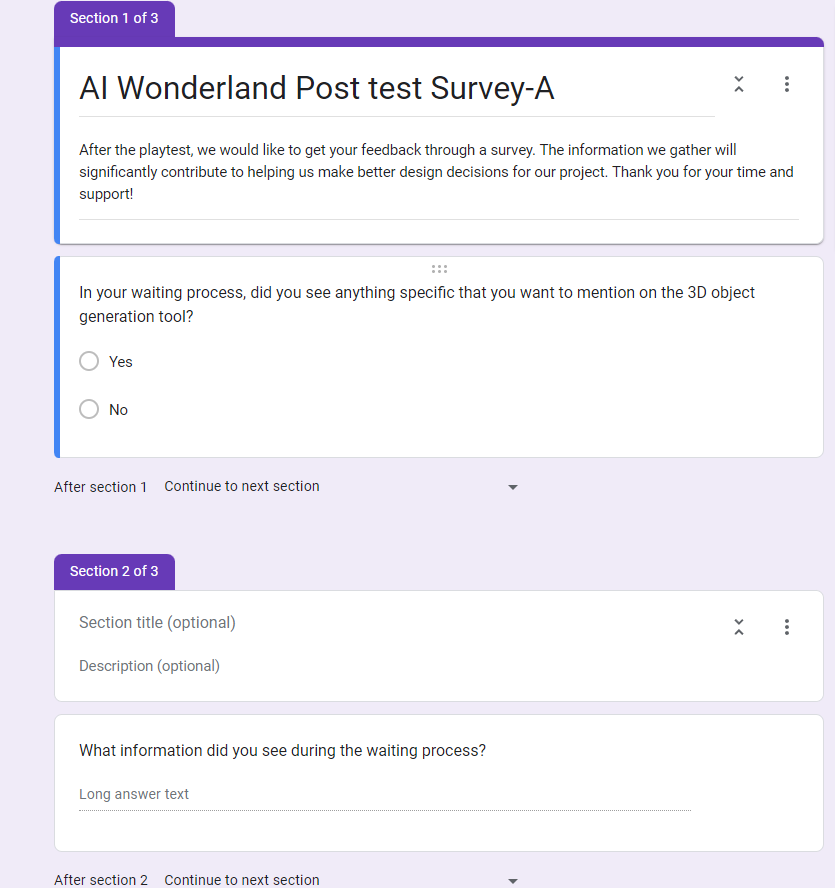Collapse Section 1 using the collapse arrows icon
Screen dimensions: 835x888
click(739, 84)
